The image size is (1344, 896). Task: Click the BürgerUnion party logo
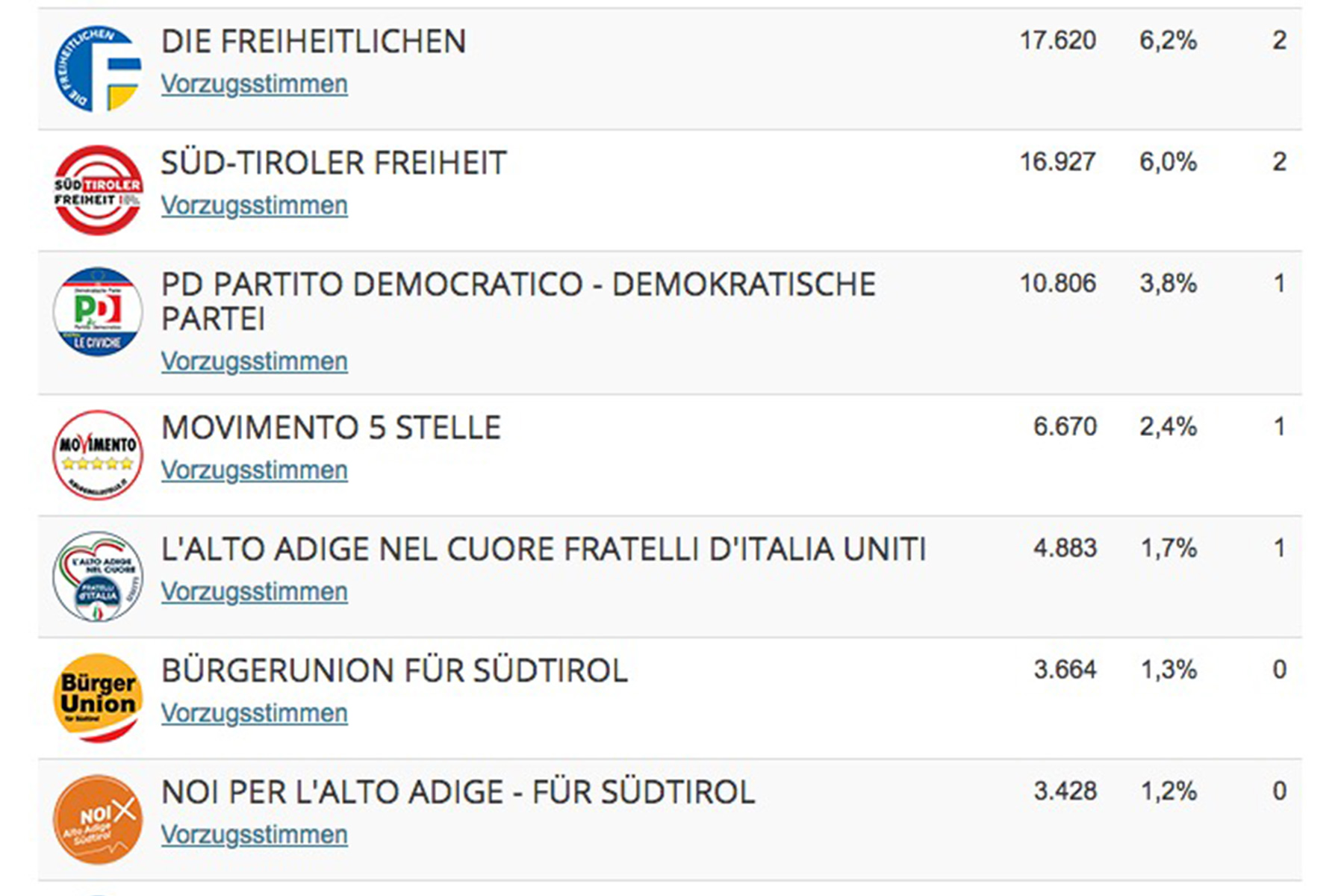pyautogui.click(x=98, y=697)
